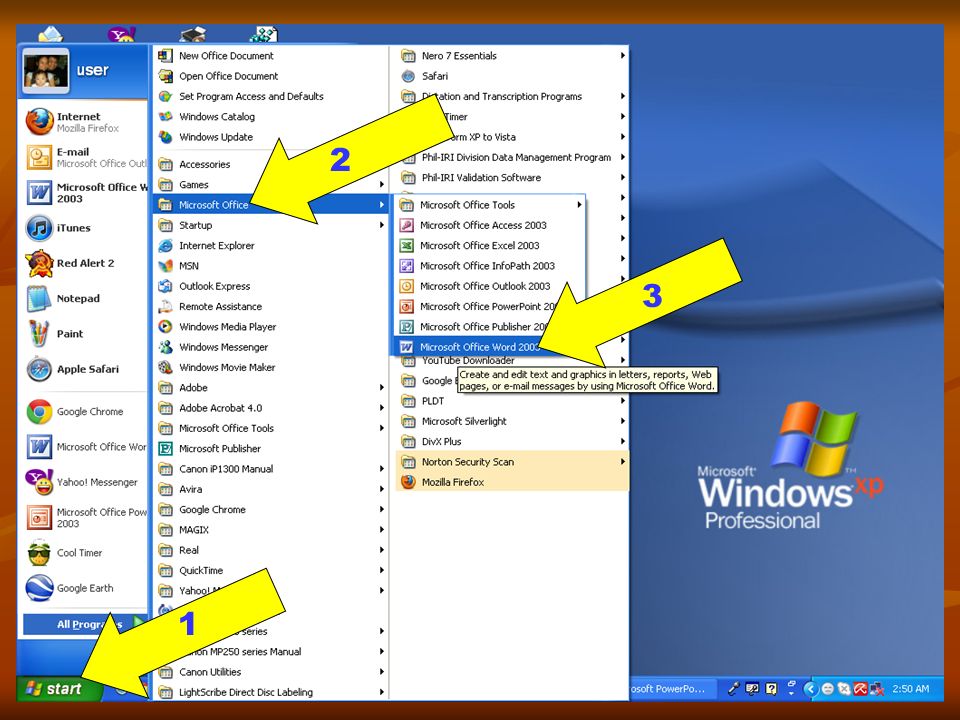
Task: Click the Notepad icon
Action: coord(39,299)
